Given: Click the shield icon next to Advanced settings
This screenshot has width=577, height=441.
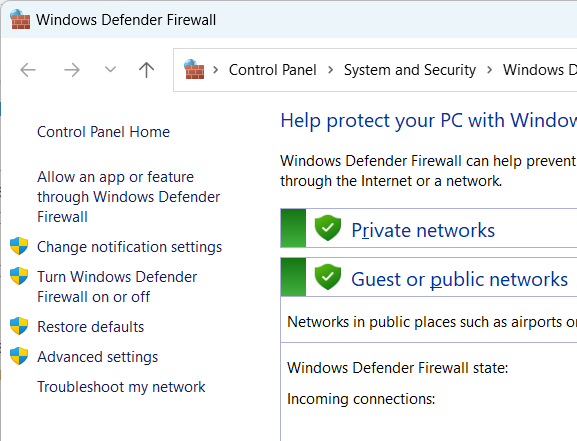Looking at the screenshot, I should point(19,356).
